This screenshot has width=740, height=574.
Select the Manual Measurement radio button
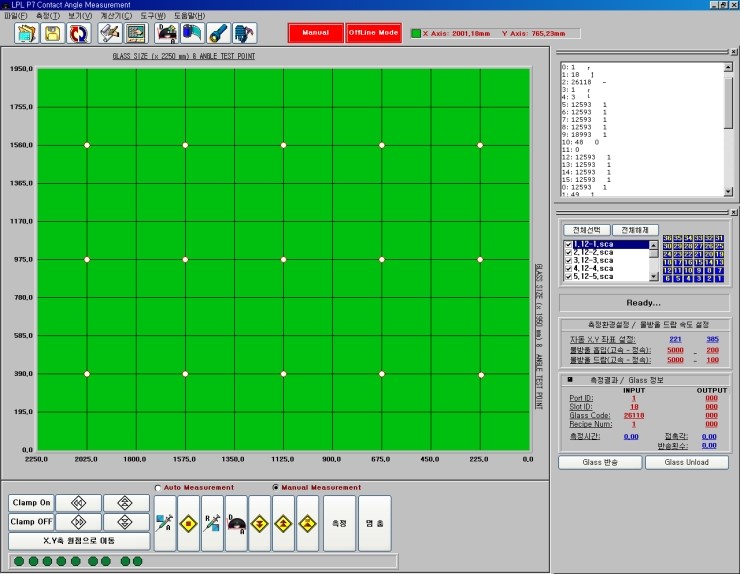[x=276, y=488]
